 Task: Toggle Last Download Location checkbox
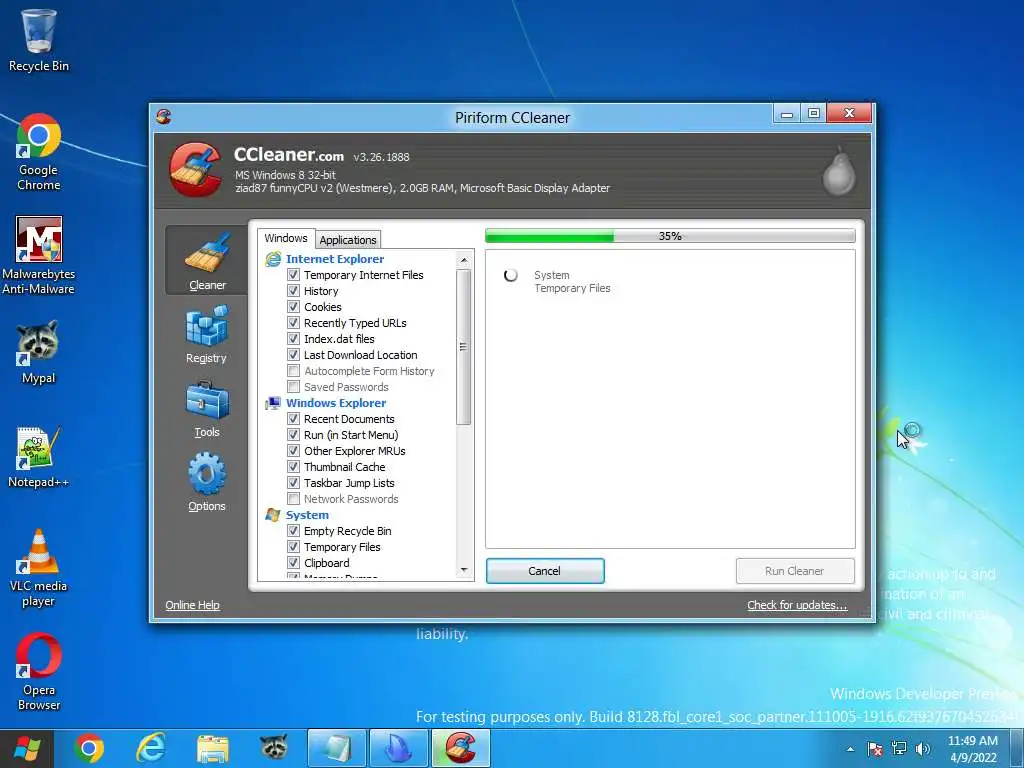pyautogui.click(x=293, y=355)
